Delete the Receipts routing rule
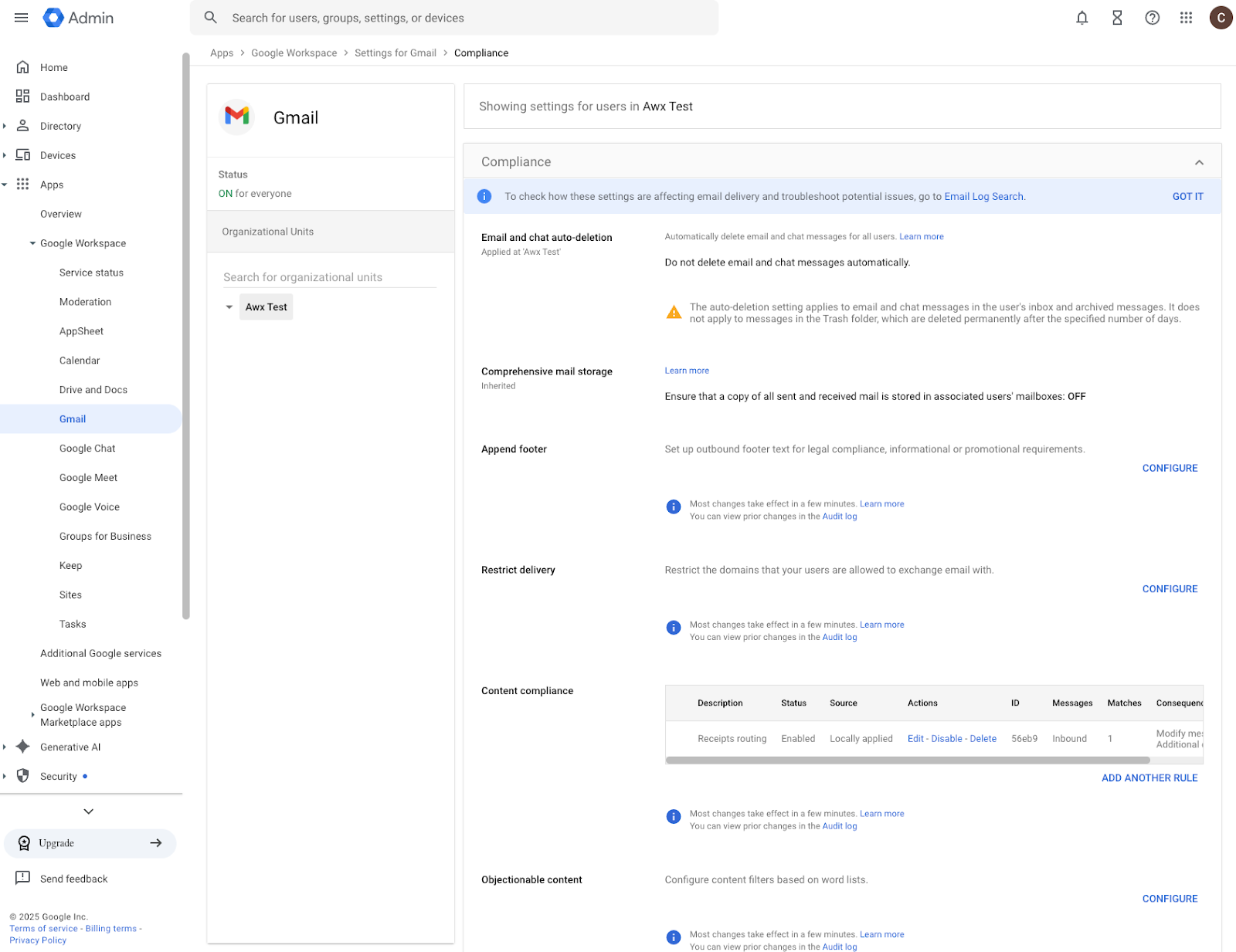 click(x=983, y=739)
